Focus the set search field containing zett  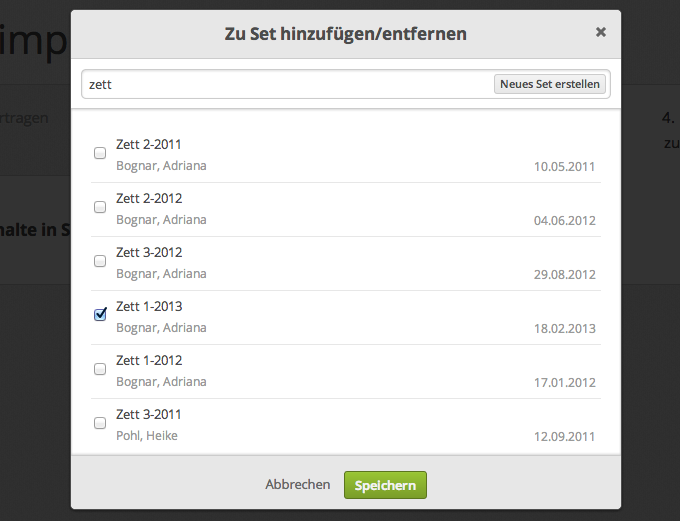285,84
